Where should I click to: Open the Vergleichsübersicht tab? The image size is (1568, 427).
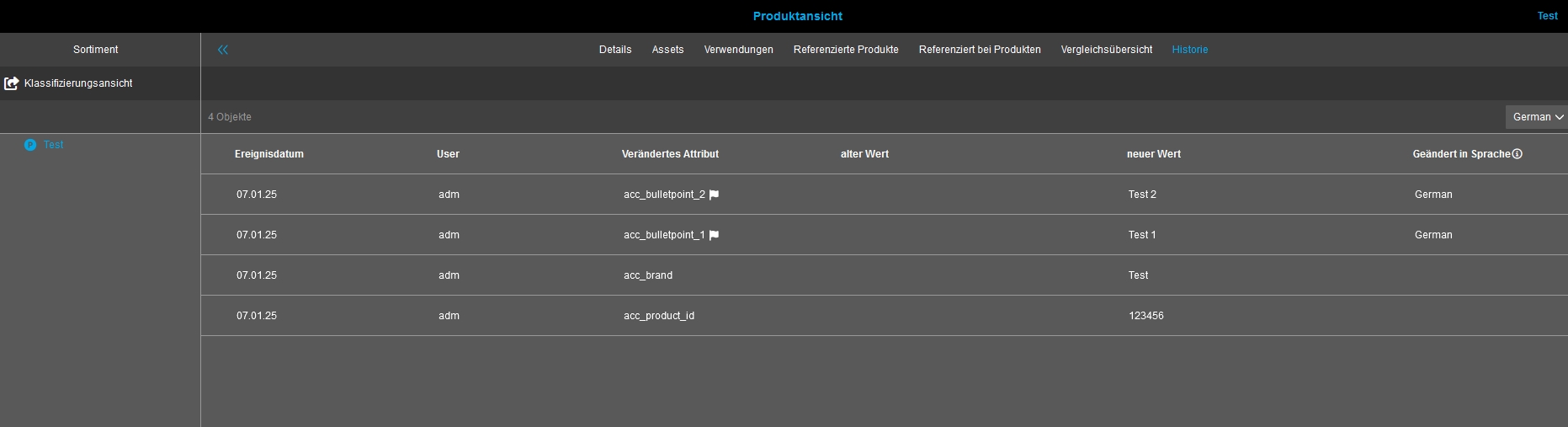(1107, 50)
